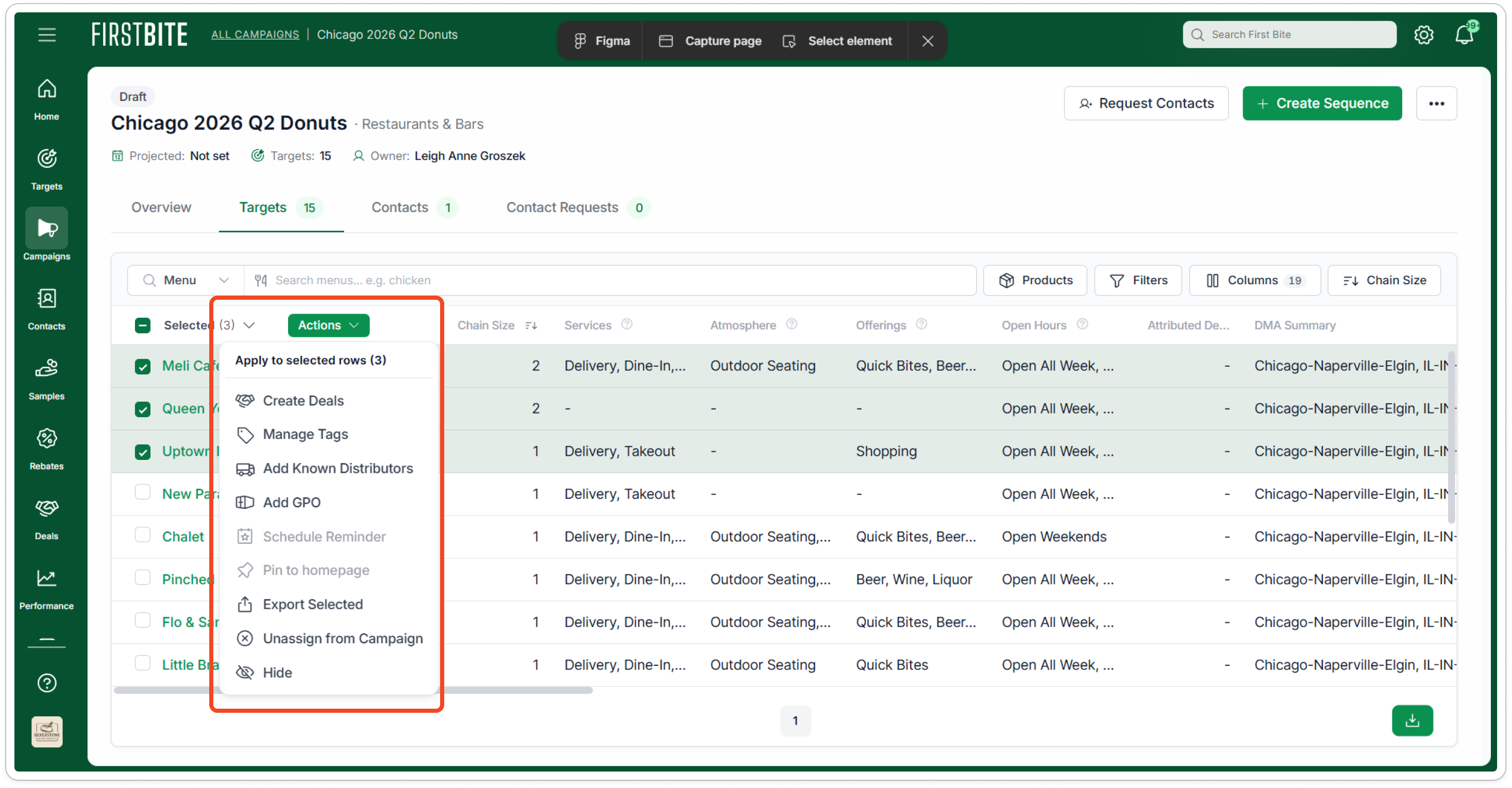Viewport: 1512px width, 788px height.
Task: Open the three-dot more options button
Action: click(x=1436, y=104)
